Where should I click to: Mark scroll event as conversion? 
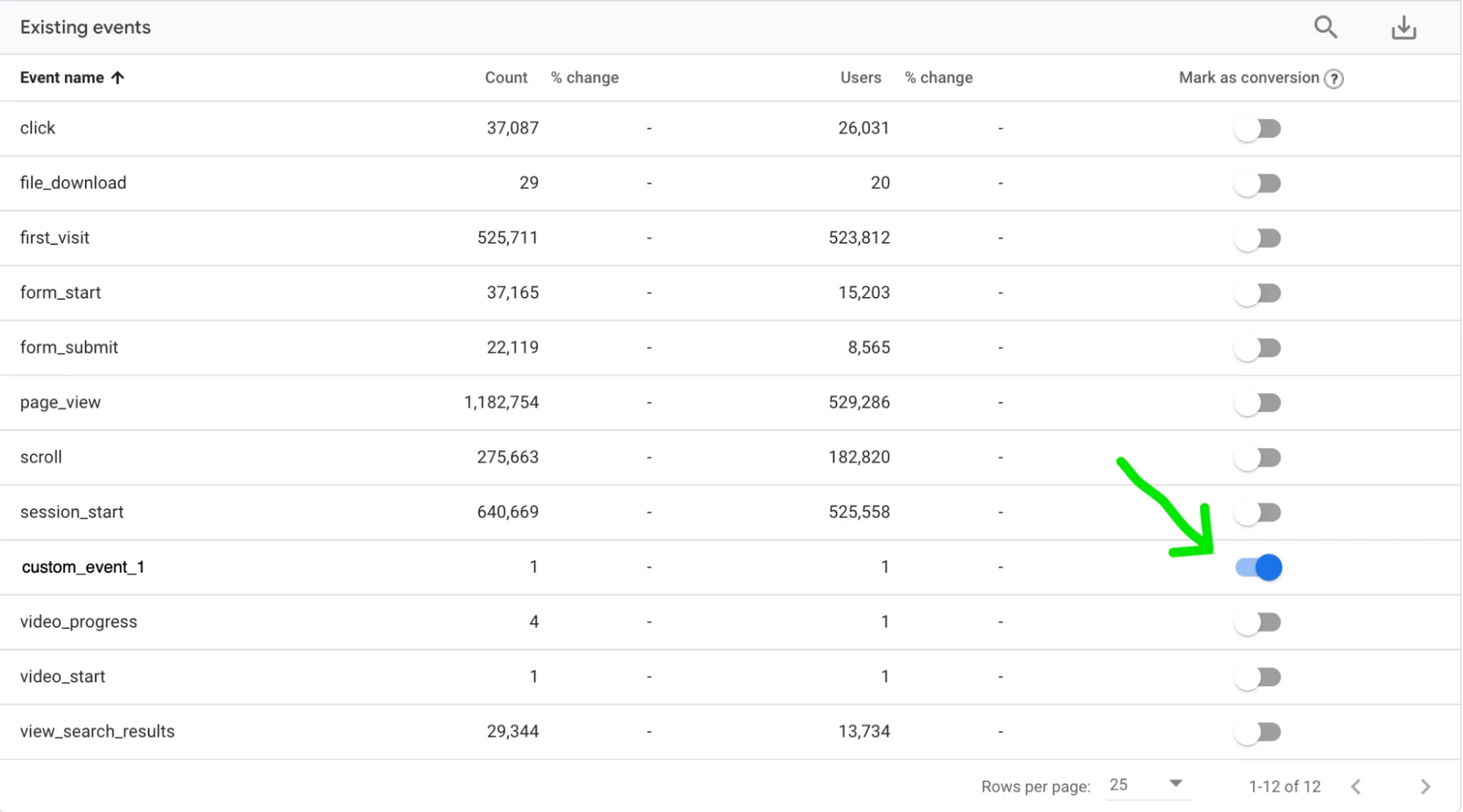click(x=1257, y=458)
